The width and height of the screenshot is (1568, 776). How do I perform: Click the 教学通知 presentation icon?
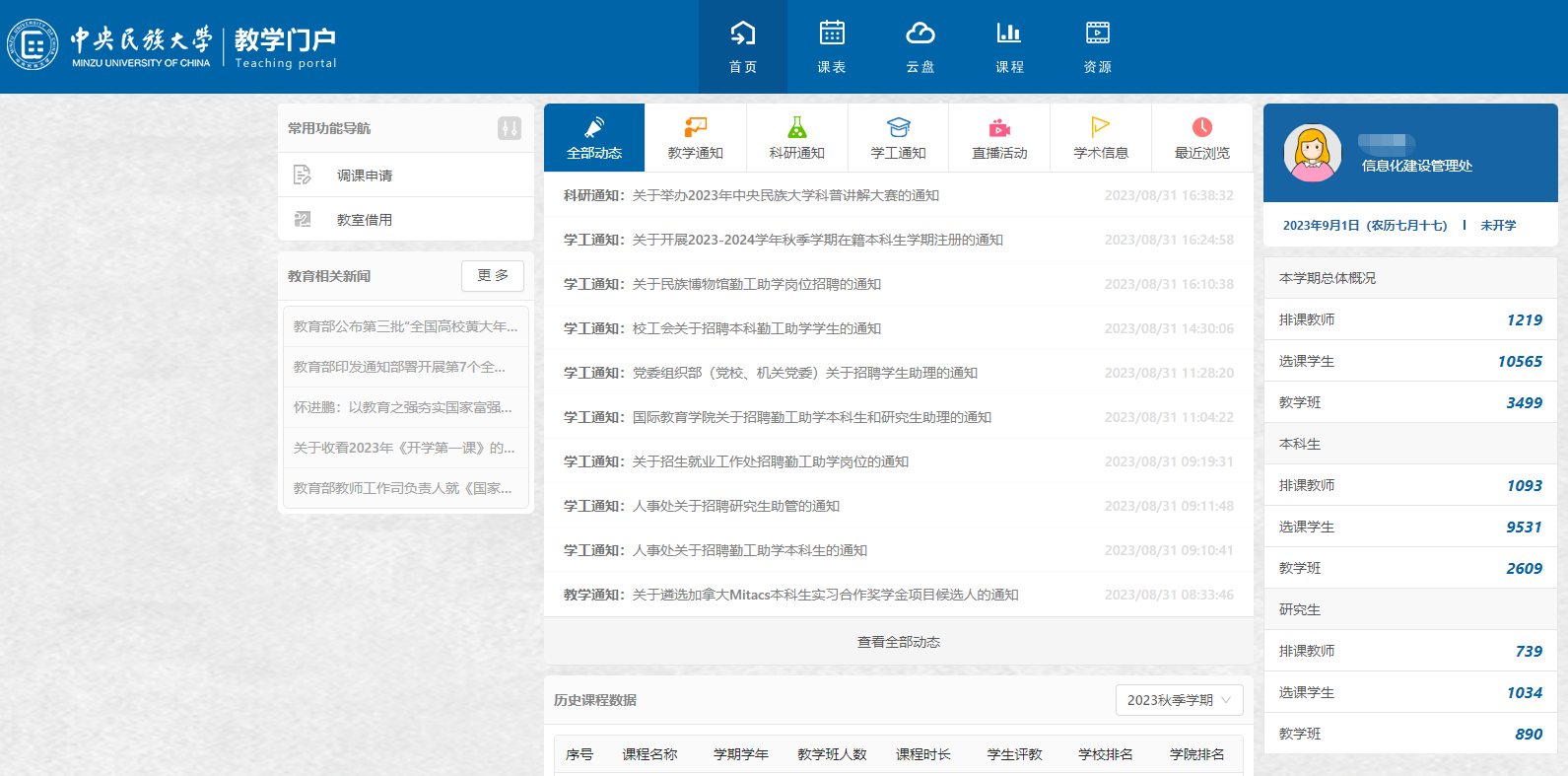tap(696, 127)
